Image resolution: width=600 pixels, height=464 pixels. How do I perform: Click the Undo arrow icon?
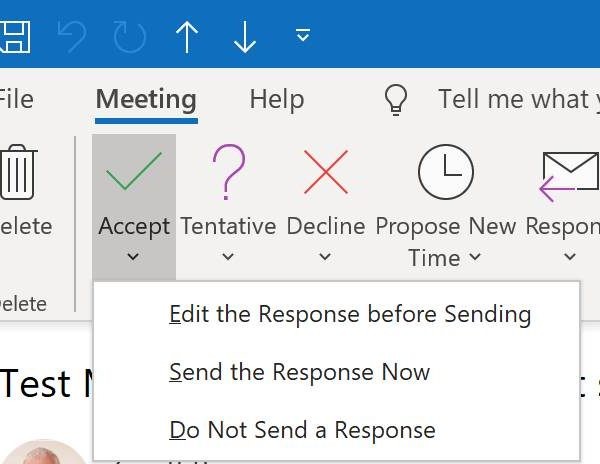tap(72, 37)
